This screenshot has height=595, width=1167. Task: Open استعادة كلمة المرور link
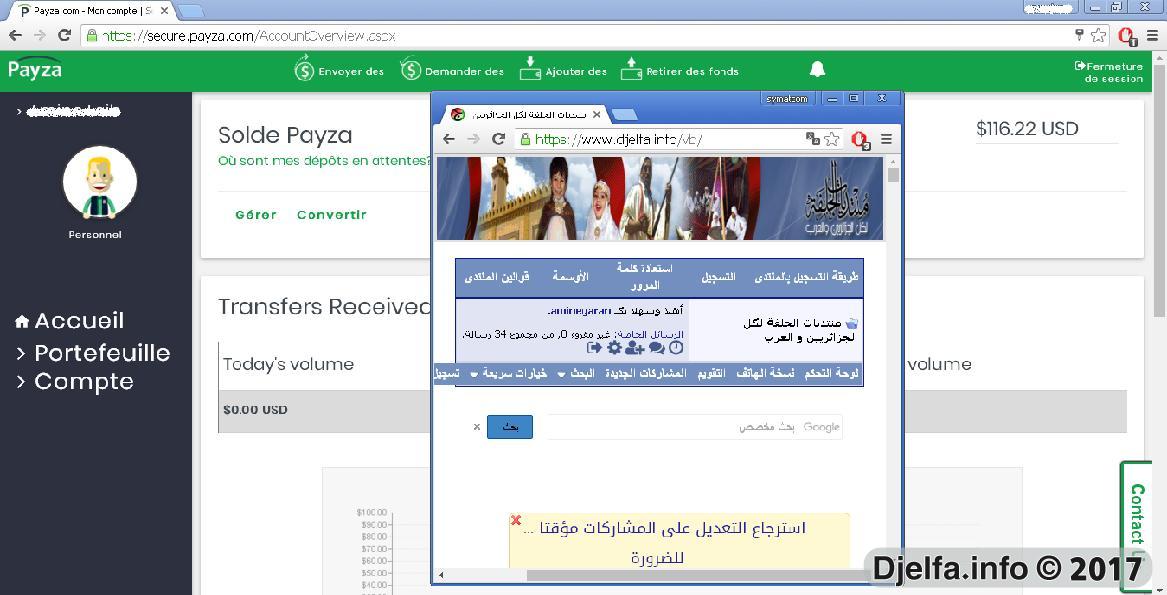[645, 276]
